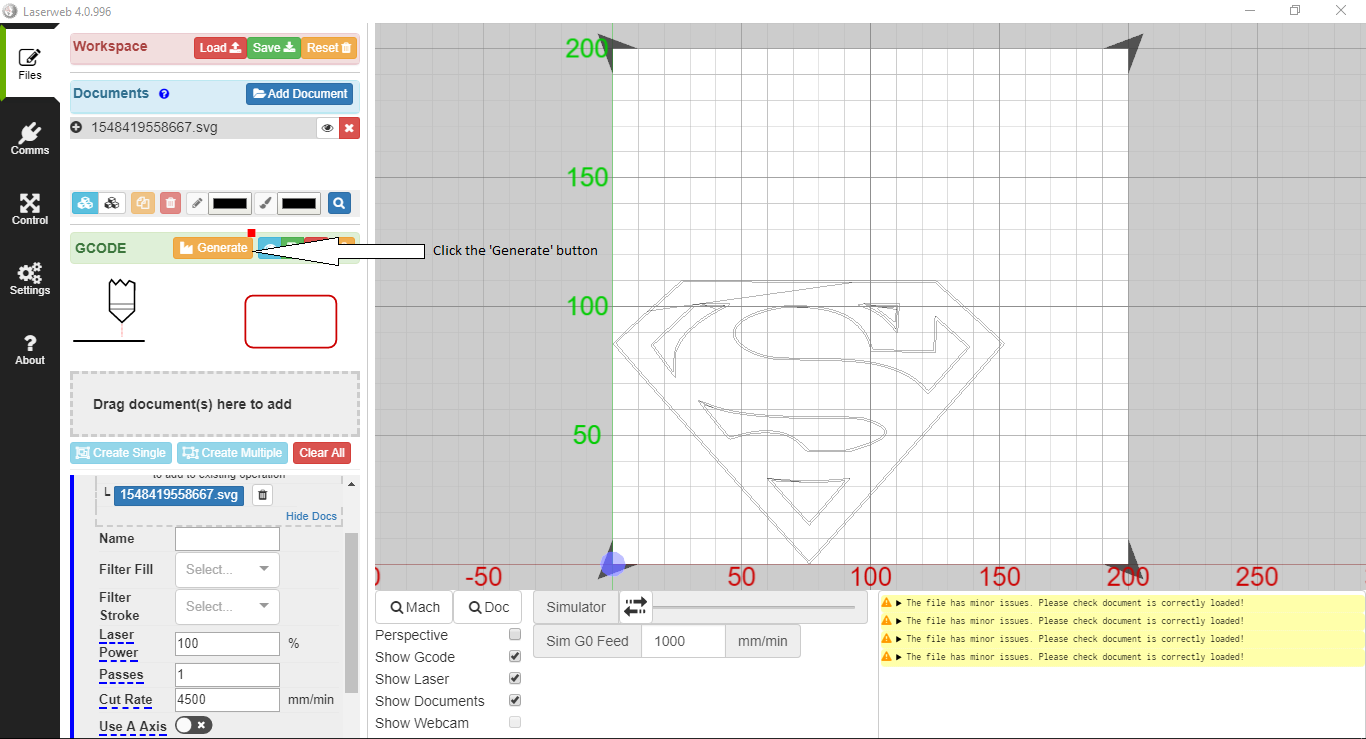Clone selected documents with orange copy icon
The height and width of the screenshot is (739, 1366).
pos(143,203)
